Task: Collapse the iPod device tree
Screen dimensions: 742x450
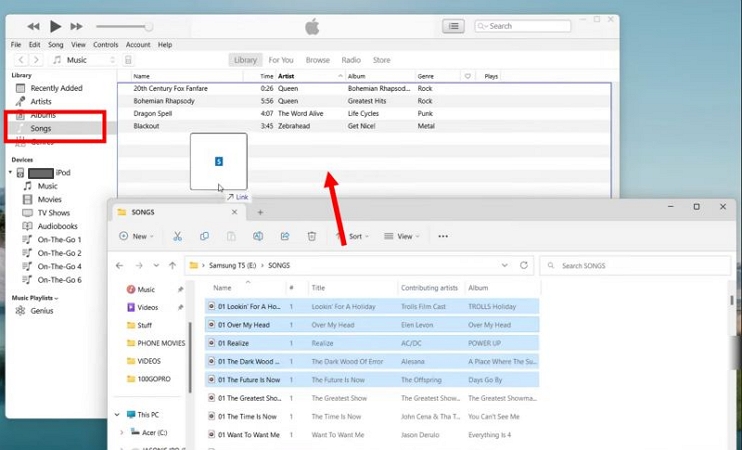Action: tap(10, 173)
